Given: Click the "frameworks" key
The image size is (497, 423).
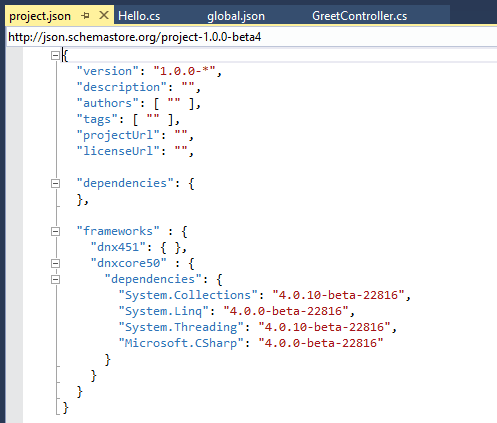Looking at the screenshot, I should (118, 231).
